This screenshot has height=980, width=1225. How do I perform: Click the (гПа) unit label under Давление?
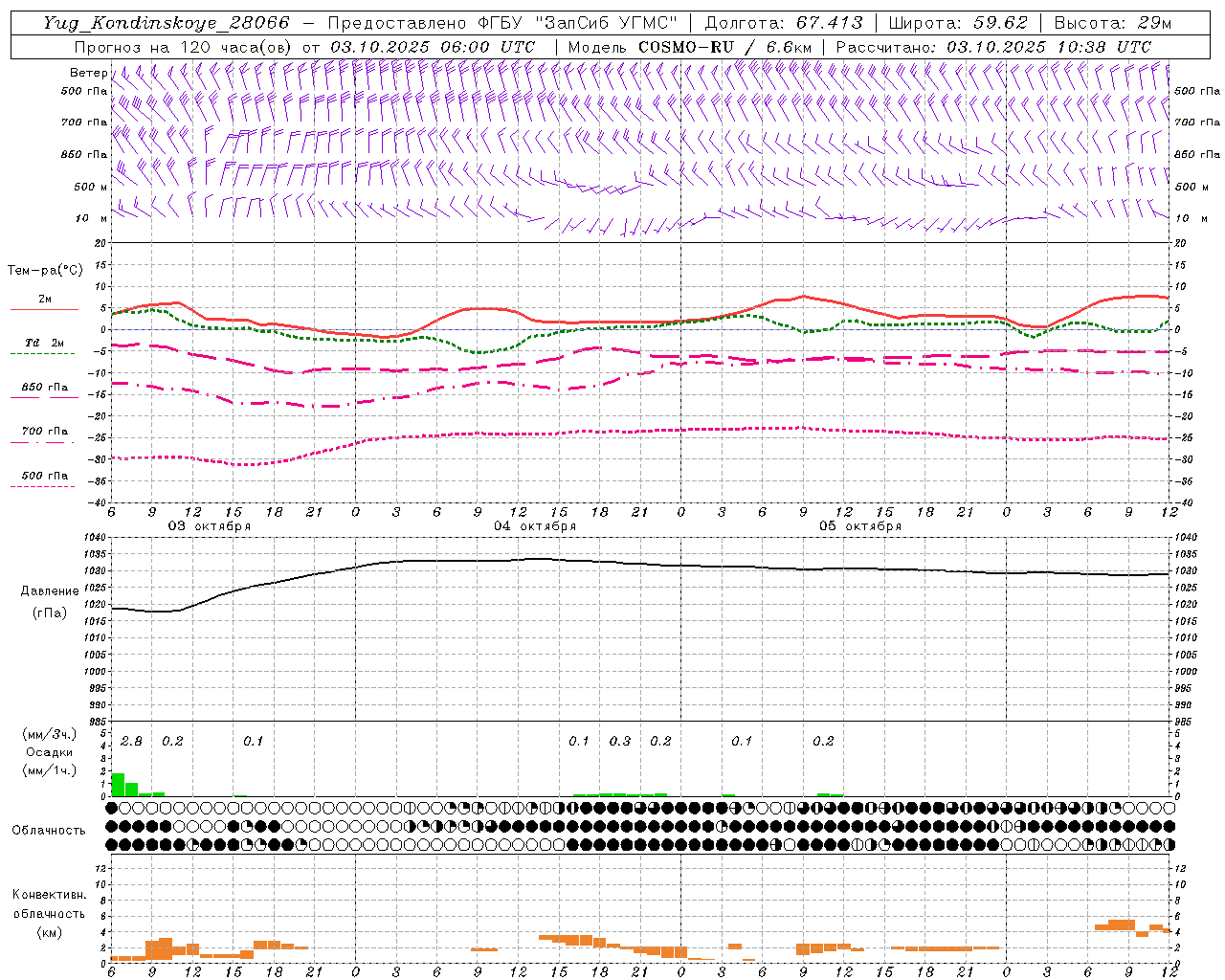pyautogui.click(x=49, y=612)
